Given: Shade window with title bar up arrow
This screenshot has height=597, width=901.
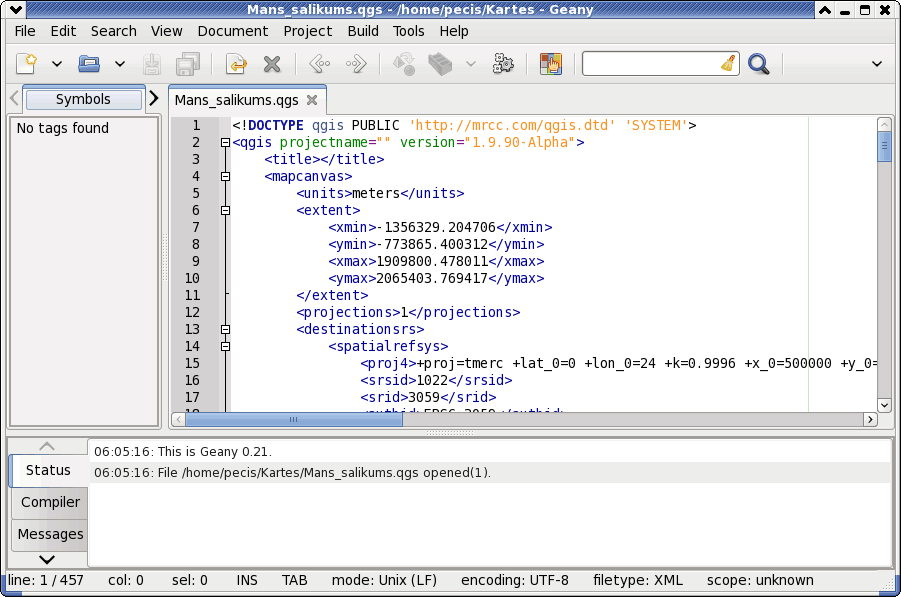Looking at the screenshot, I should pyautogui.click(x=825, y=10).
